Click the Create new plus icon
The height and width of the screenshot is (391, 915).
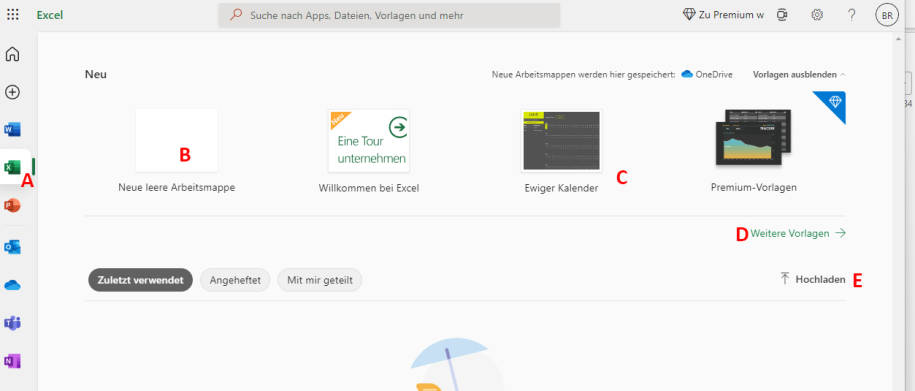pyautogui.click(x=12, y=92)
